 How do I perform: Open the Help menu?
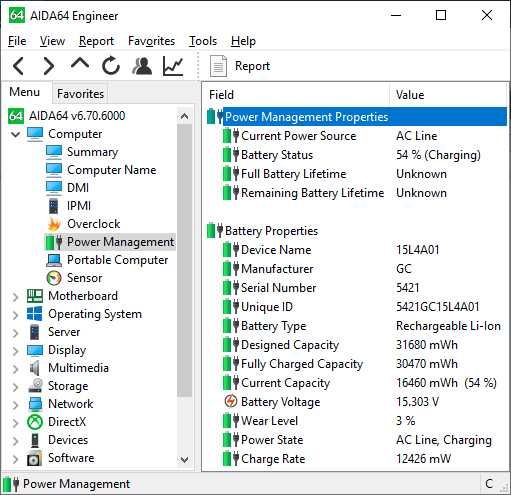pos(243,41)
